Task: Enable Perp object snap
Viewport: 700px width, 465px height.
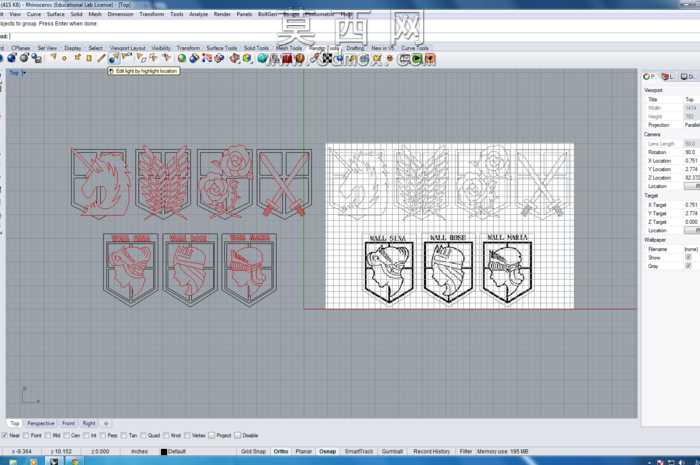Action: point(103,435)
